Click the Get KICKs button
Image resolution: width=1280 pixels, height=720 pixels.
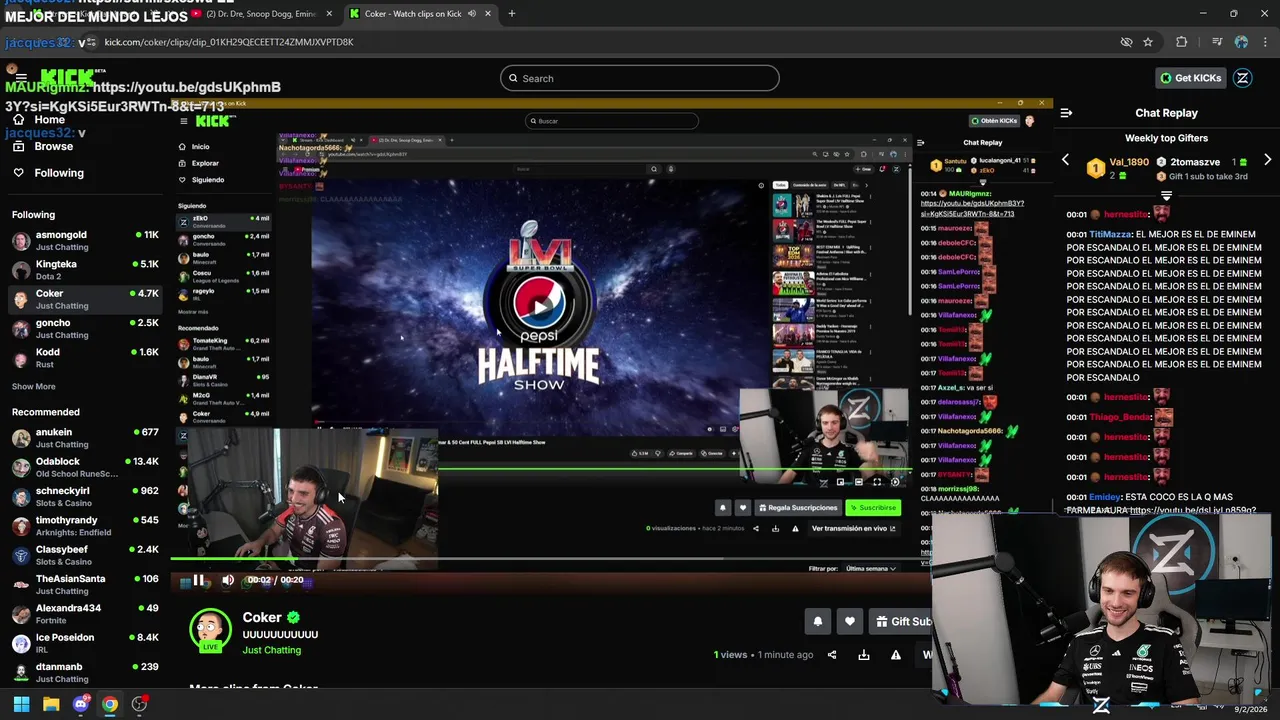(1190, 78)
